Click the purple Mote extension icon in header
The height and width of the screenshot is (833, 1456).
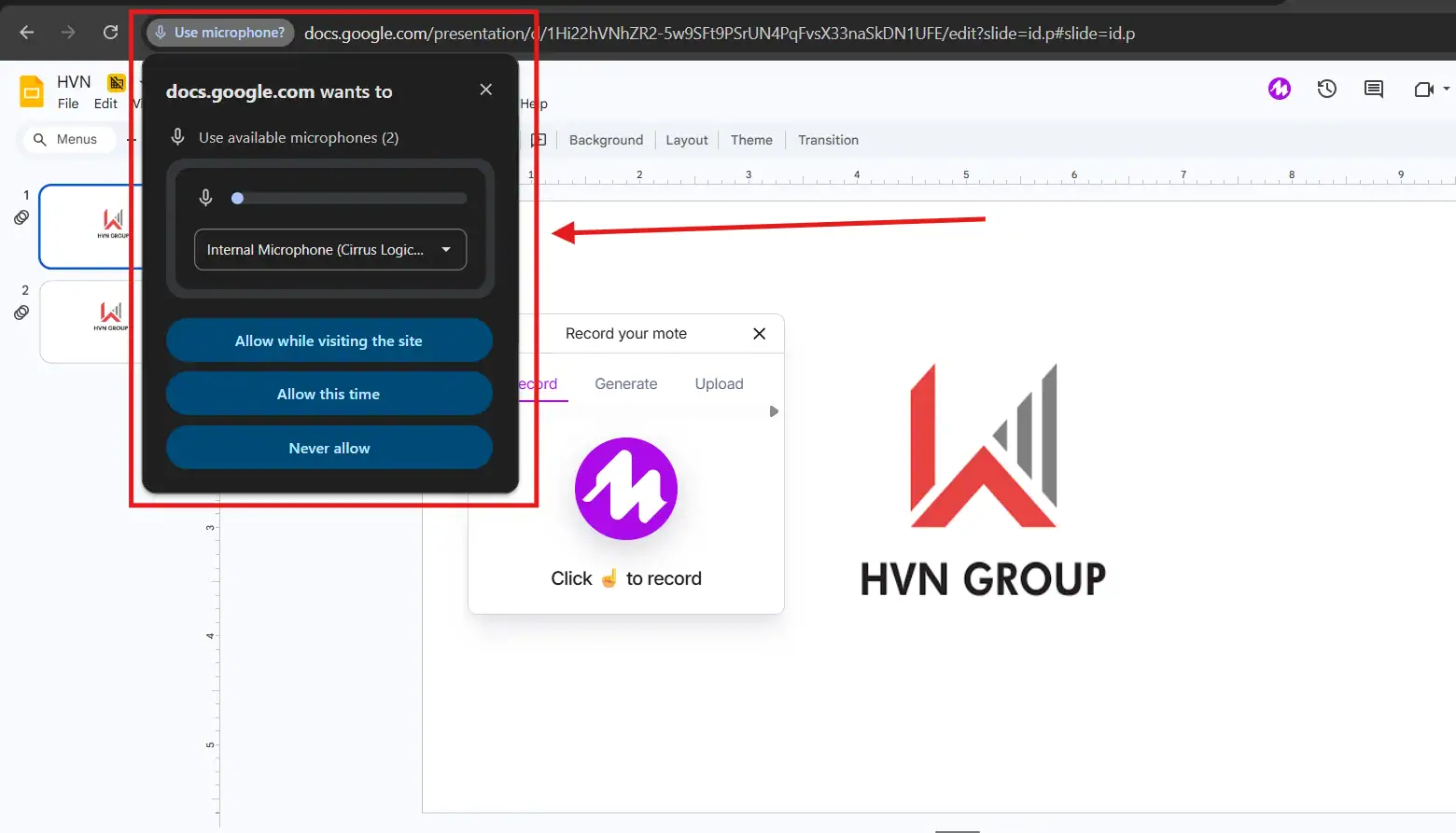coord(1280,89)
